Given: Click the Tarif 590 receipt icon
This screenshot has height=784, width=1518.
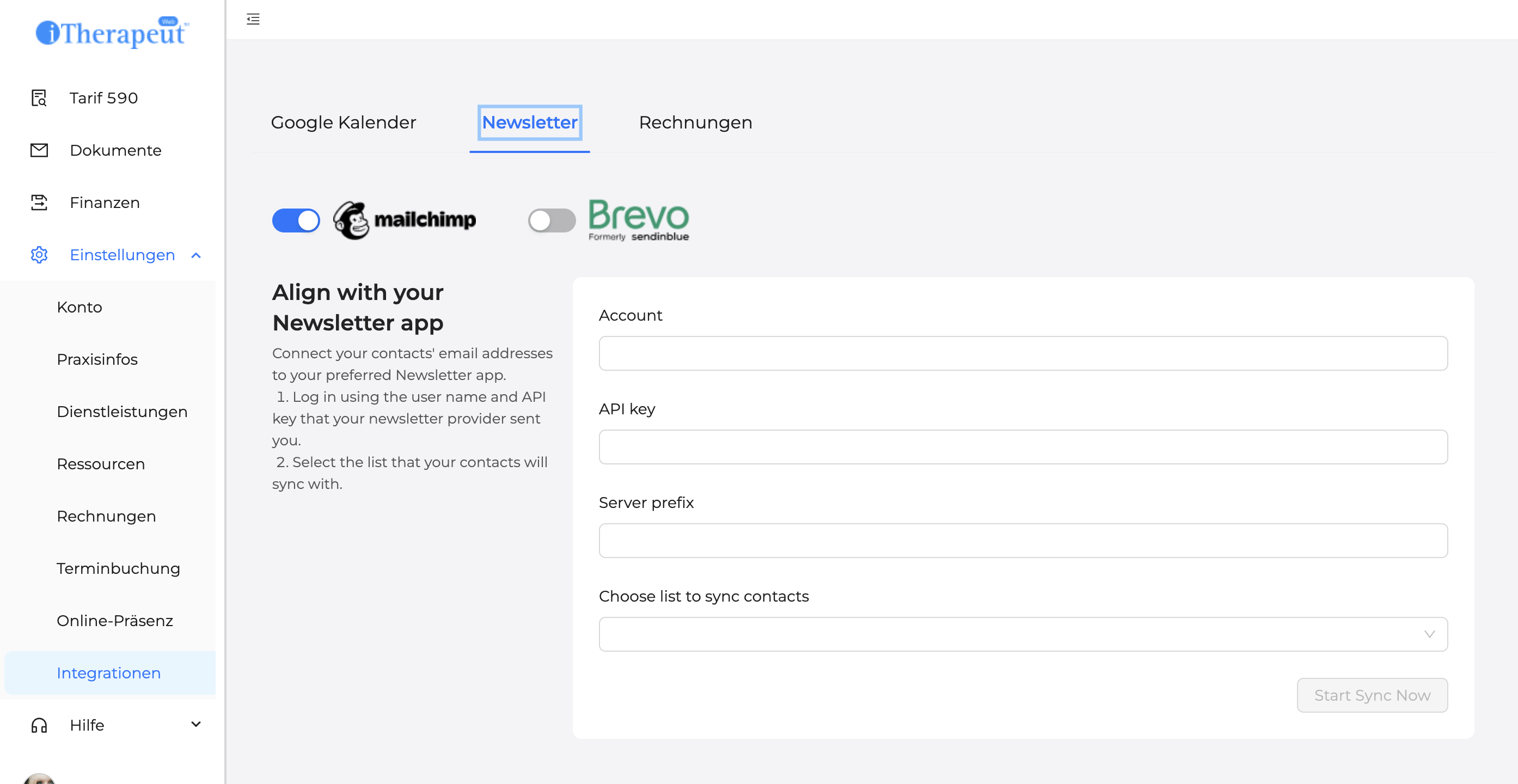Looking at the screenshot, I should [39, 98].
